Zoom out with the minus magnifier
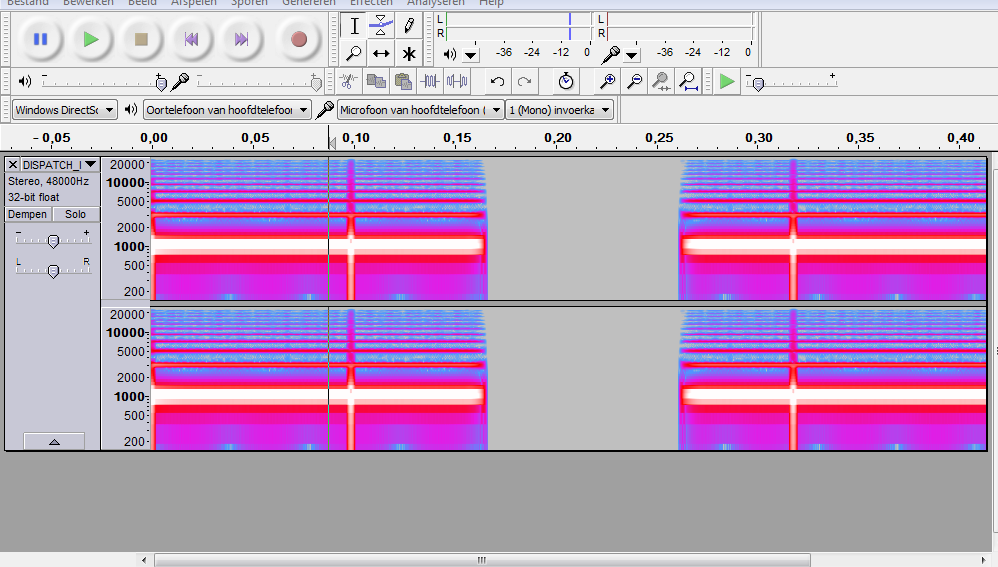Image resolution: width=998 pixels, height=567 pixels. 634,81
